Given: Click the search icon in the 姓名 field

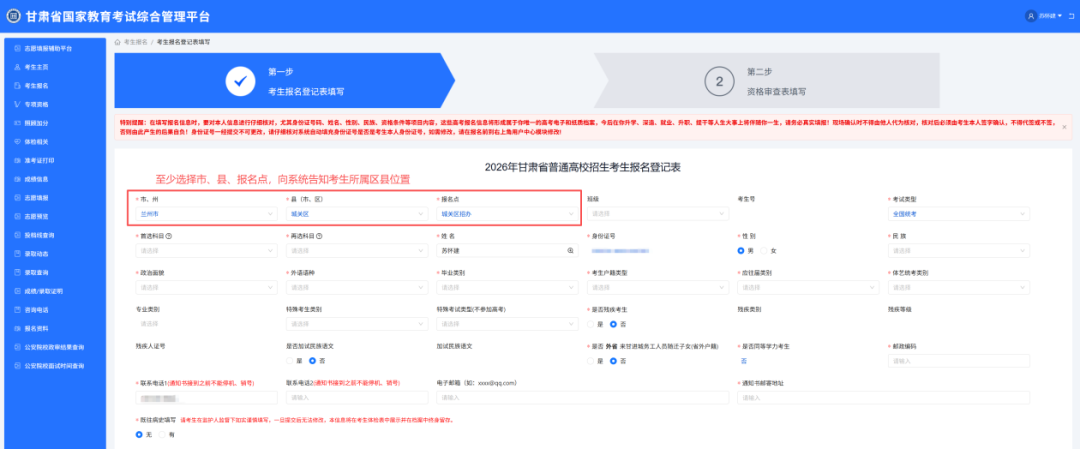Looking at the screenshot, I should pyautogui.click(x=571, y=250).
